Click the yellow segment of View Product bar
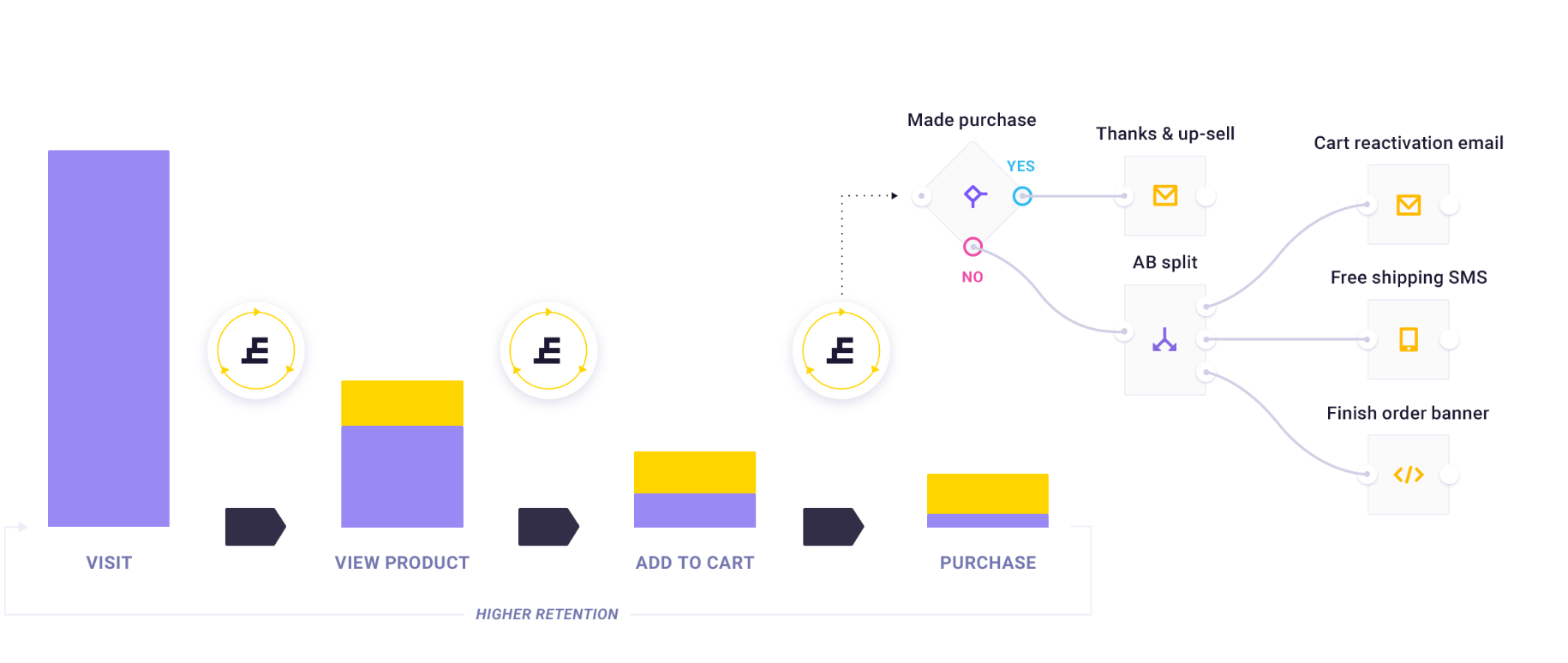The width and height of the screenshot is (1568, 663). (402, 403)
